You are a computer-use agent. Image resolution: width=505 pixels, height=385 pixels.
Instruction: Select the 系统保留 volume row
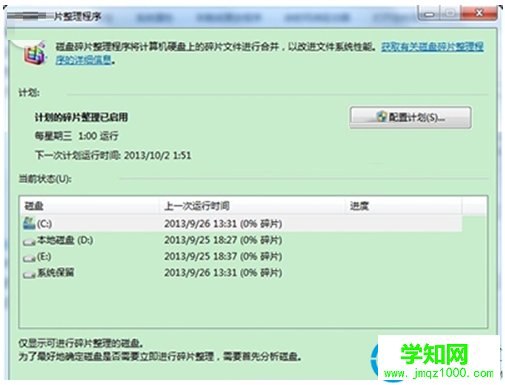(242, 273)
